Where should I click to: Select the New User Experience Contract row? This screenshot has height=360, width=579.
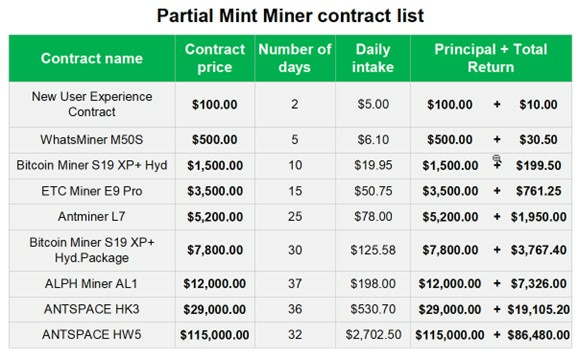click(291, 104)
